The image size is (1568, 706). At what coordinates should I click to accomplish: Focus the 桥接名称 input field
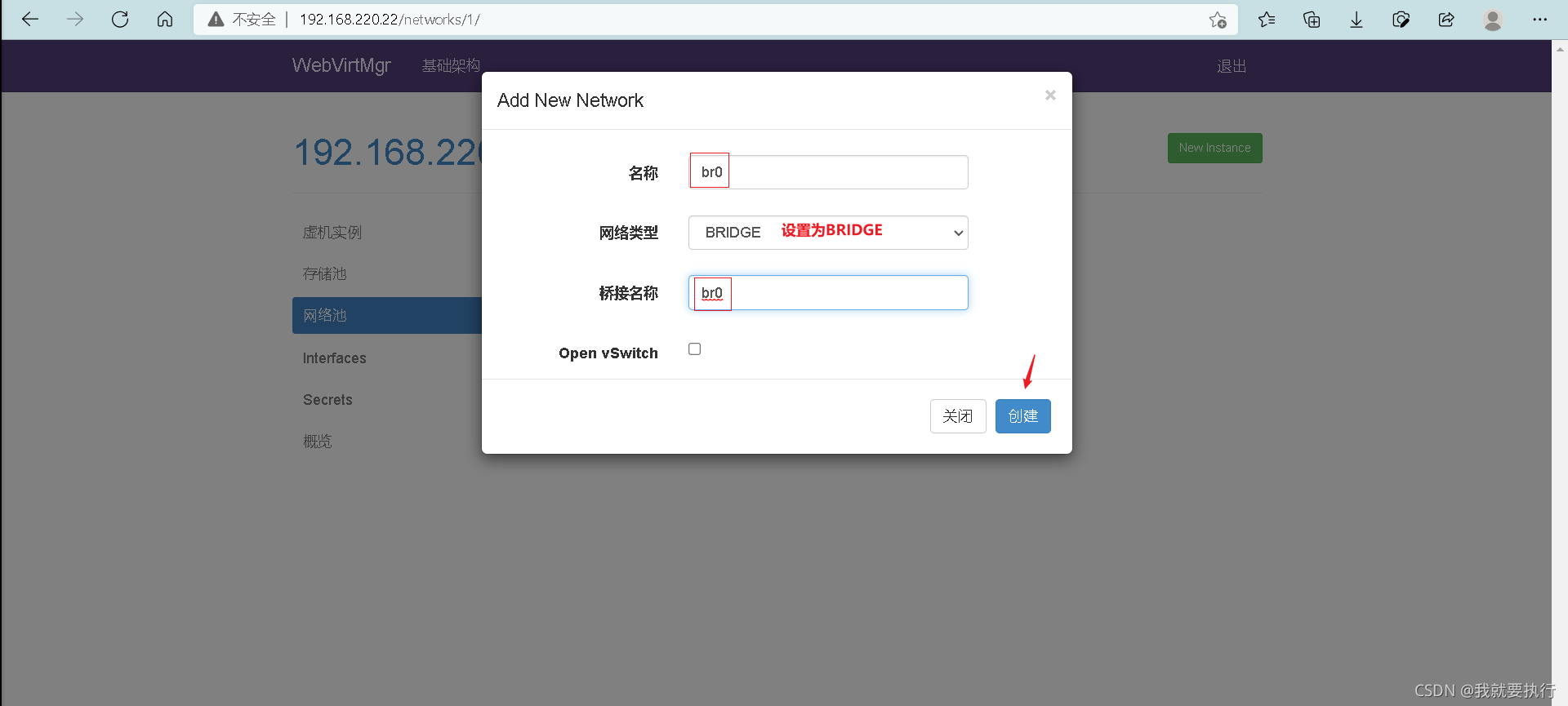click(828, 293)
